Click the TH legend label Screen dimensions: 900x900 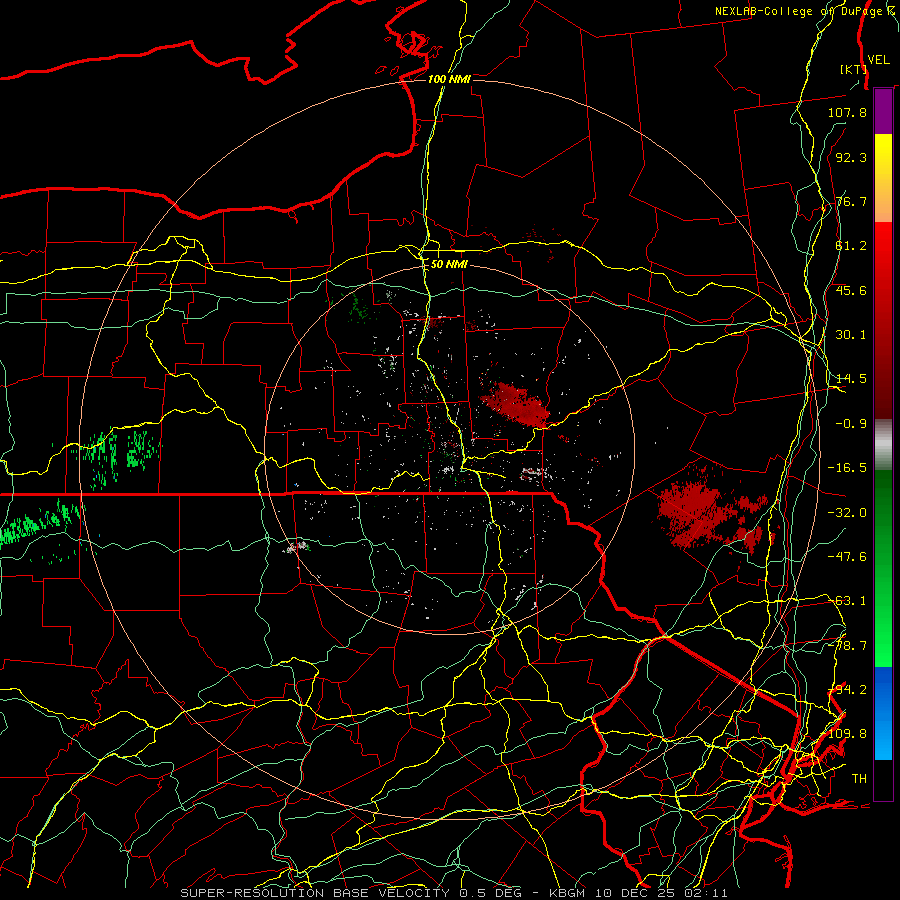click(859, 779)
